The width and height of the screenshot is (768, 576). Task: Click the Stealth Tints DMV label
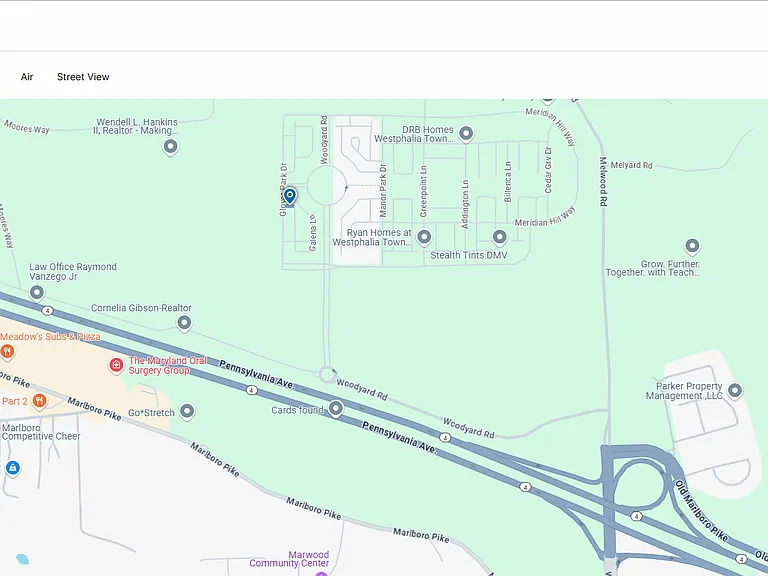pyautogui.click(x=469, y=255)
